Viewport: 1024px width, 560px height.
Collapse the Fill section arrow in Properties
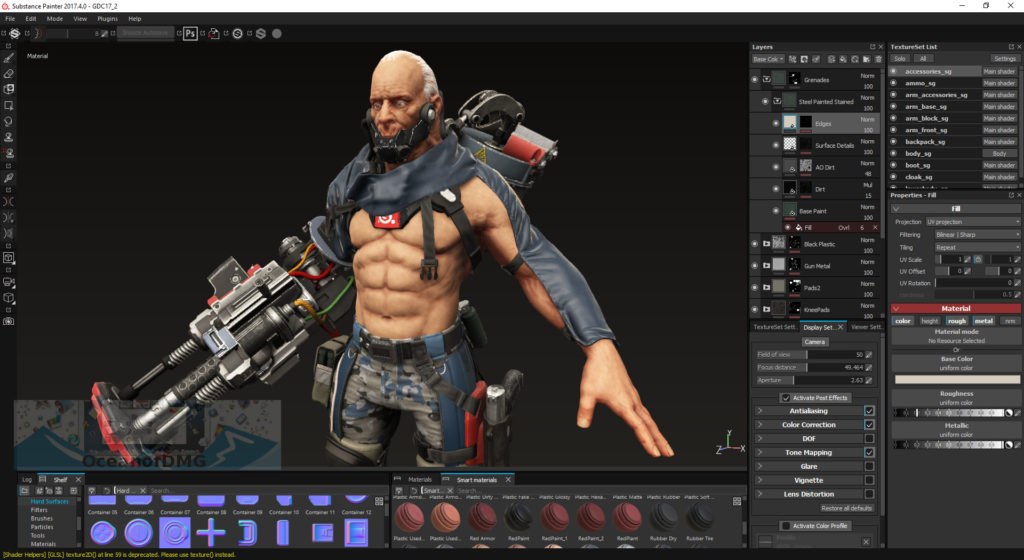click(x=896, y=209)
